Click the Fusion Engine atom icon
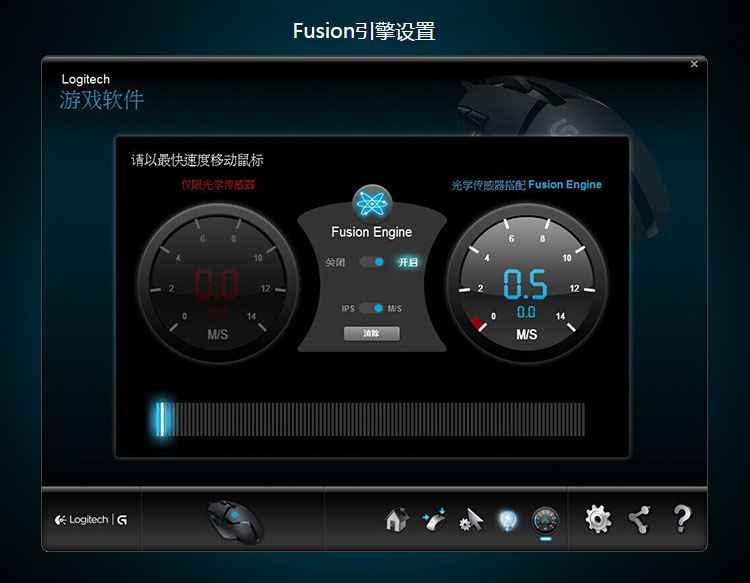Screen dimensions: 750x583 [372, 204]
